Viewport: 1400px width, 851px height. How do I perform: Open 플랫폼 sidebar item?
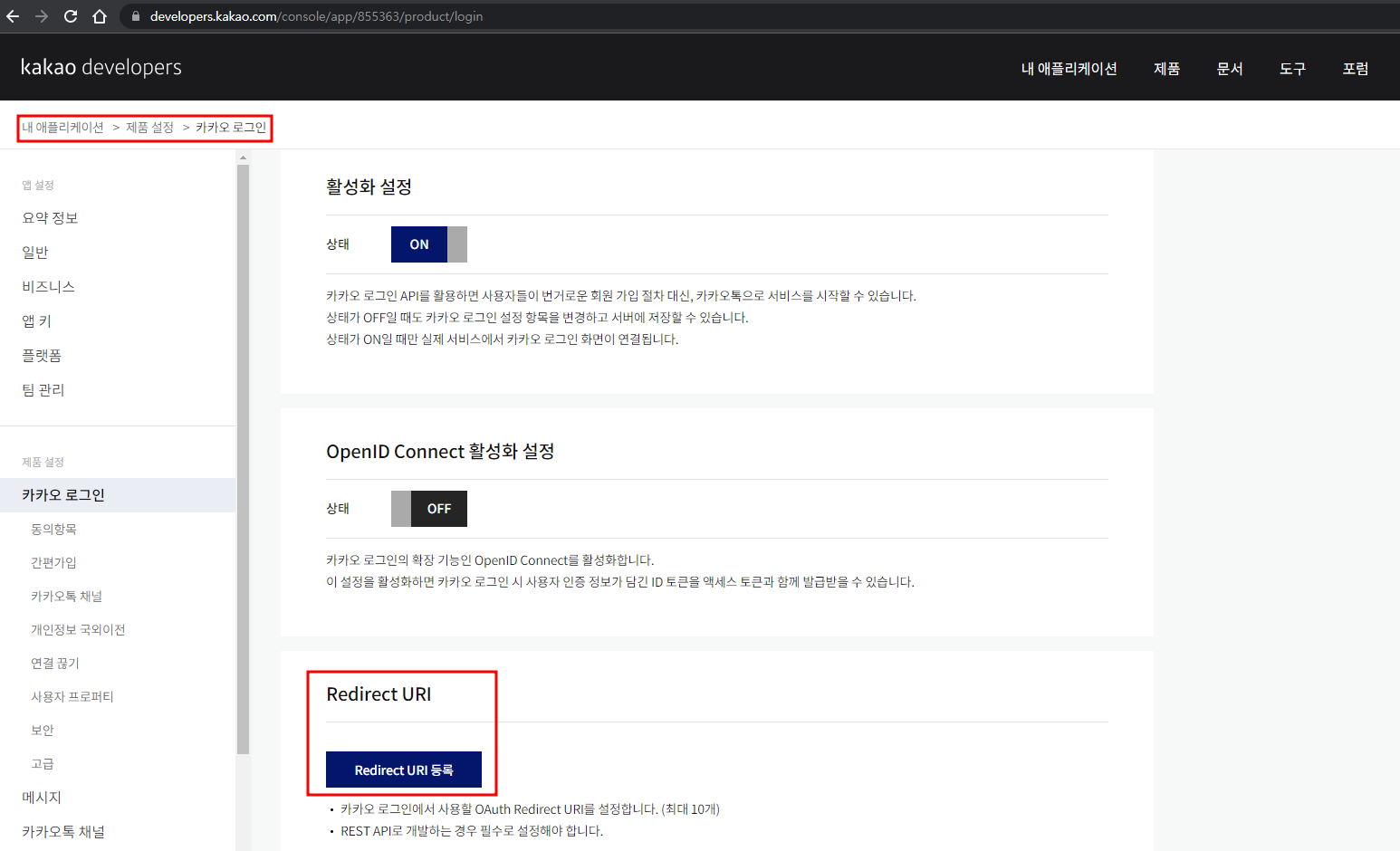pos(42,356)
